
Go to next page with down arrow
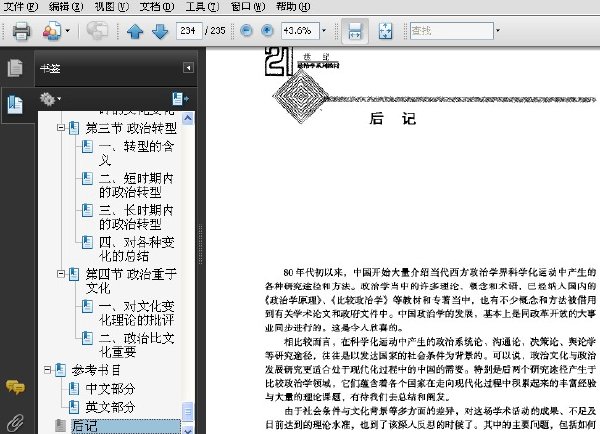[x=160, y=31]
